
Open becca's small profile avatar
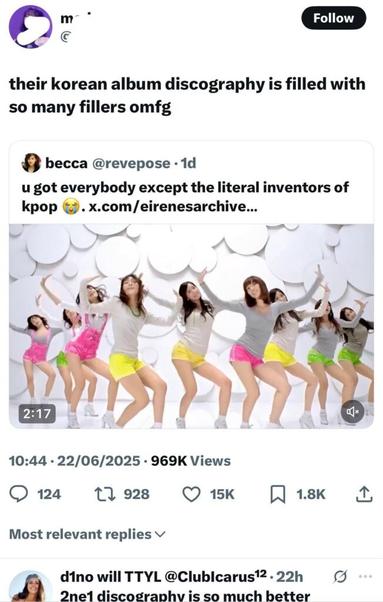tap(31, 163)
